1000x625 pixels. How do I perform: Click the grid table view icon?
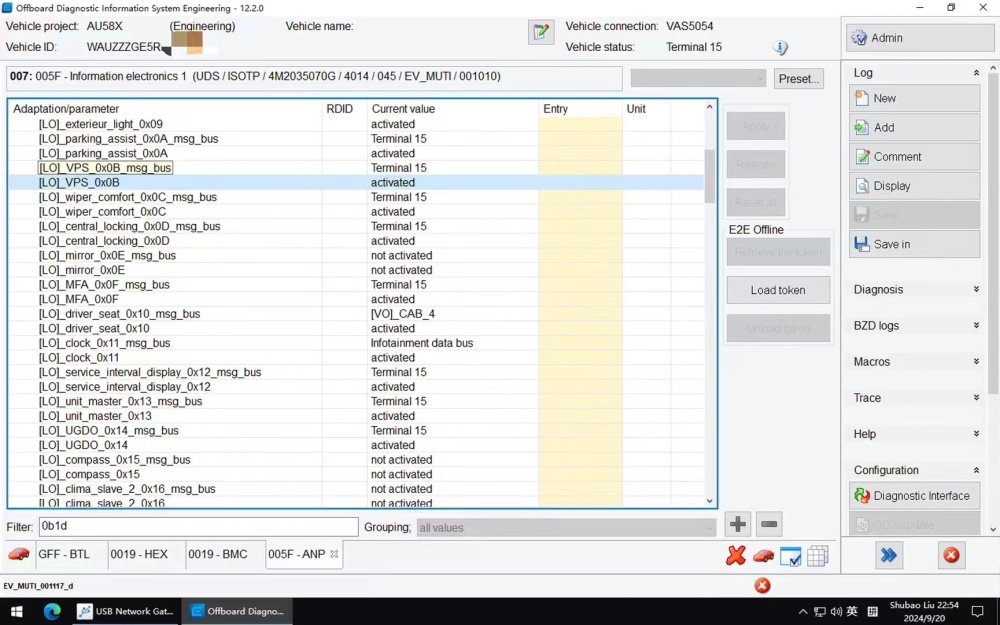pyautogui.click(x=818, y=556)
